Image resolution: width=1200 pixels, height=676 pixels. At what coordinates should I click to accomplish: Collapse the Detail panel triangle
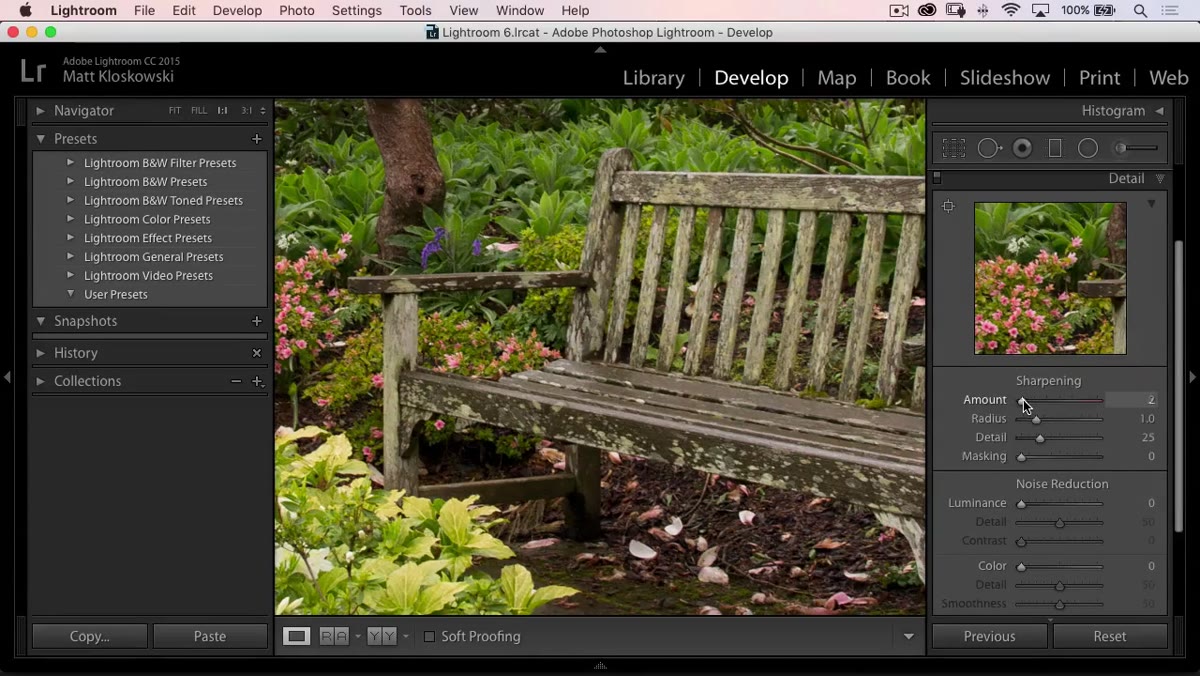[1160, 179]
